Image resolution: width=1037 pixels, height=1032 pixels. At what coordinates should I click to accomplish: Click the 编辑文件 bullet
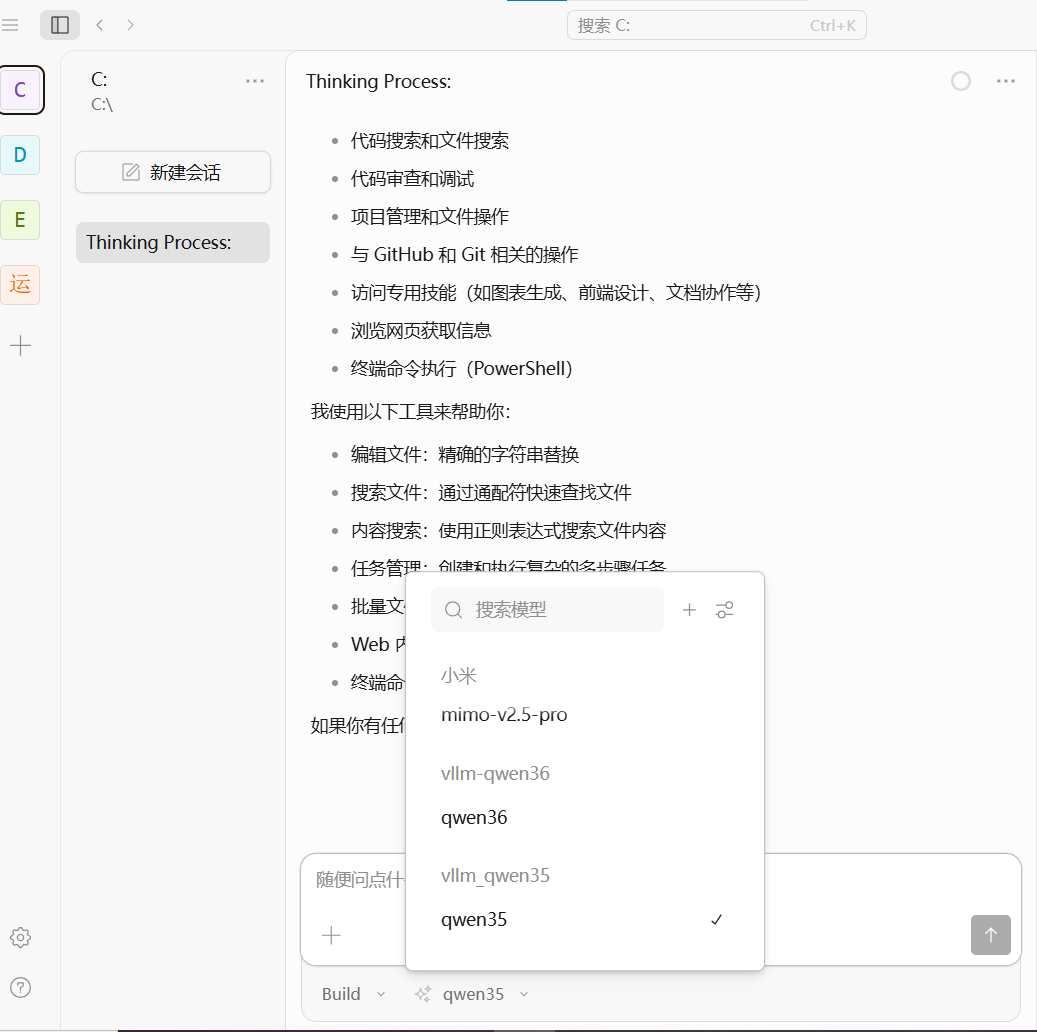click(465, 454)
